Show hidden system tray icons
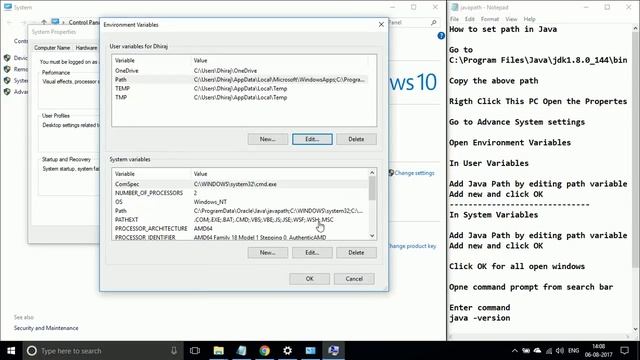Viewport: 640px width, 360px height. [x=515, y=351]
